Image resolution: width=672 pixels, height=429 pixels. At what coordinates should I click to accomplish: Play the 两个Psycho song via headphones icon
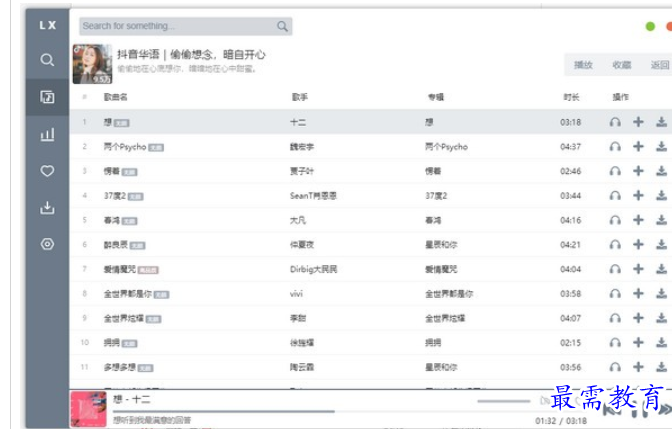(x=615, y=147)
